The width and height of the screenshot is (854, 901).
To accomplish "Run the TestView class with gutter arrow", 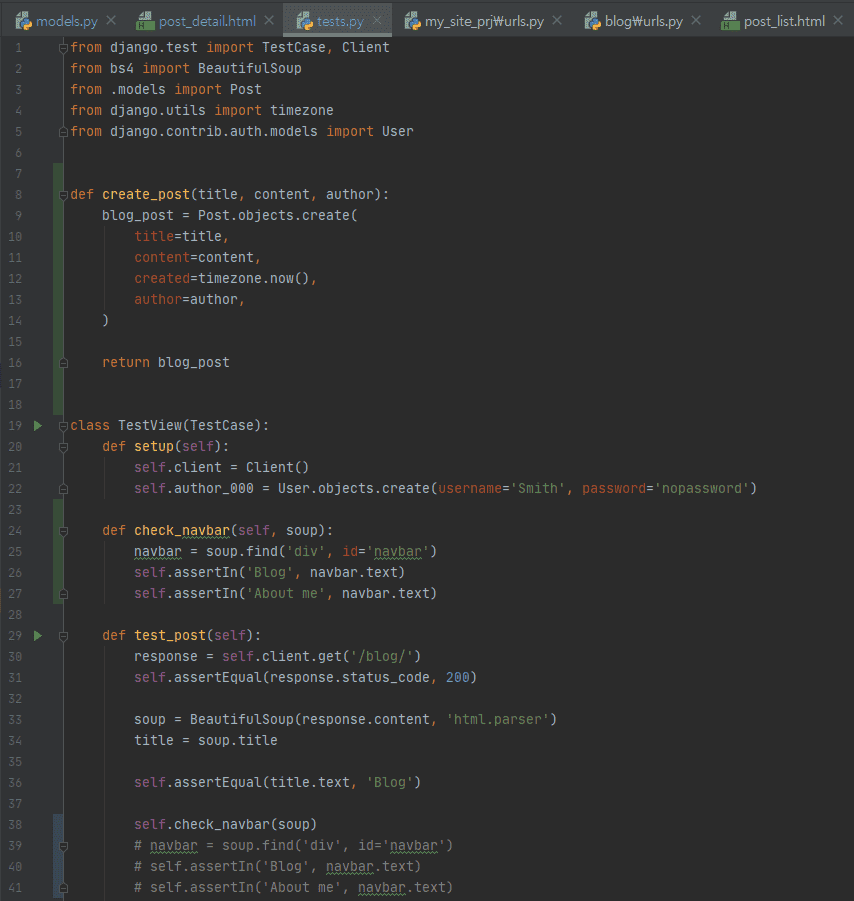I will pyautogui.click(x=38, y=426).
